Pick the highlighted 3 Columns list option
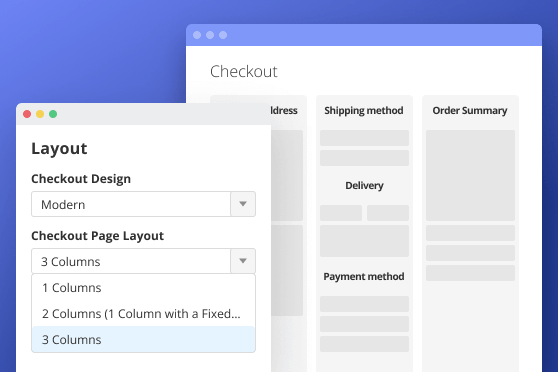 coord(143,339)
